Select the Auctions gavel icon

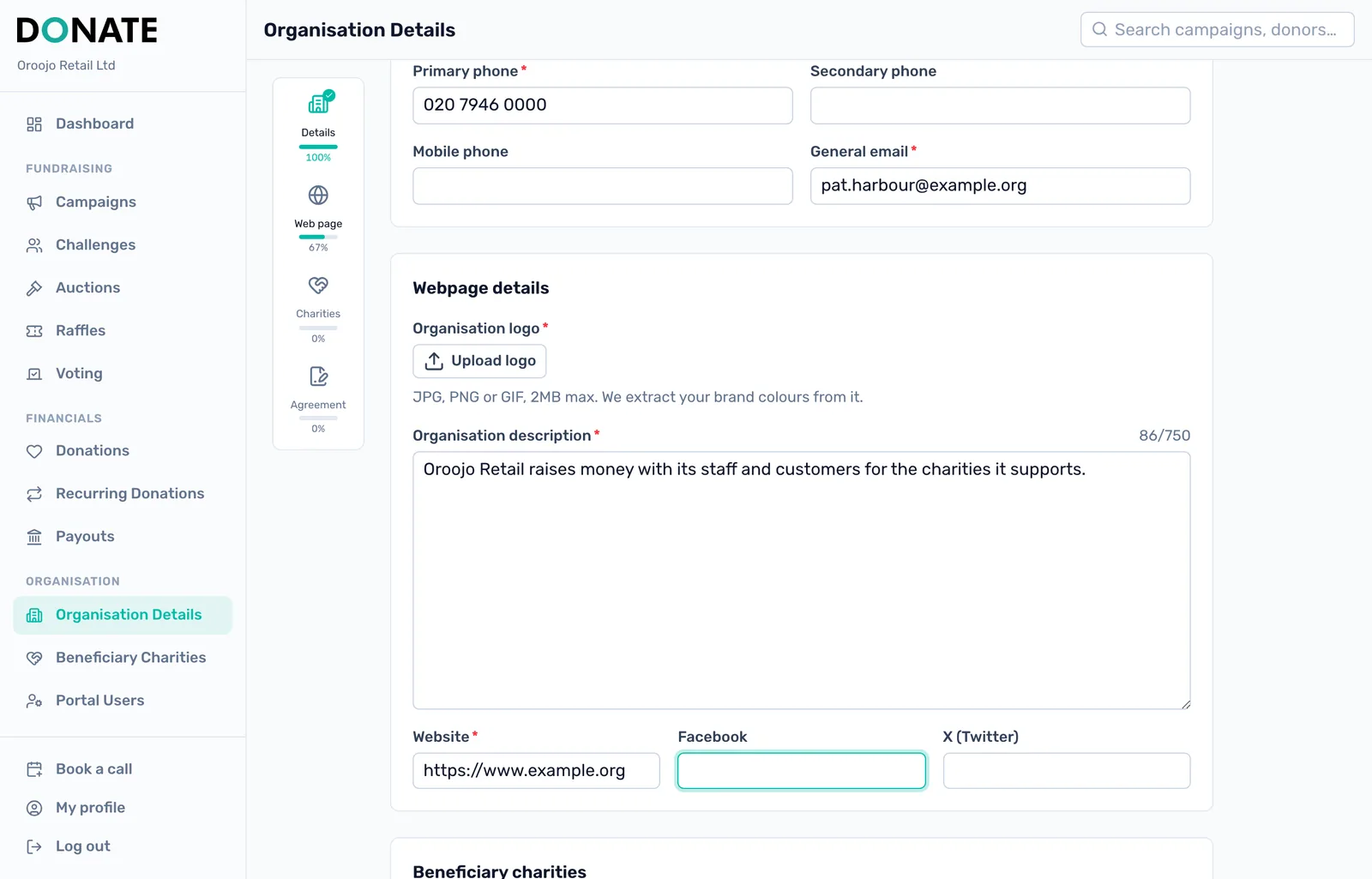pos(34,288)
